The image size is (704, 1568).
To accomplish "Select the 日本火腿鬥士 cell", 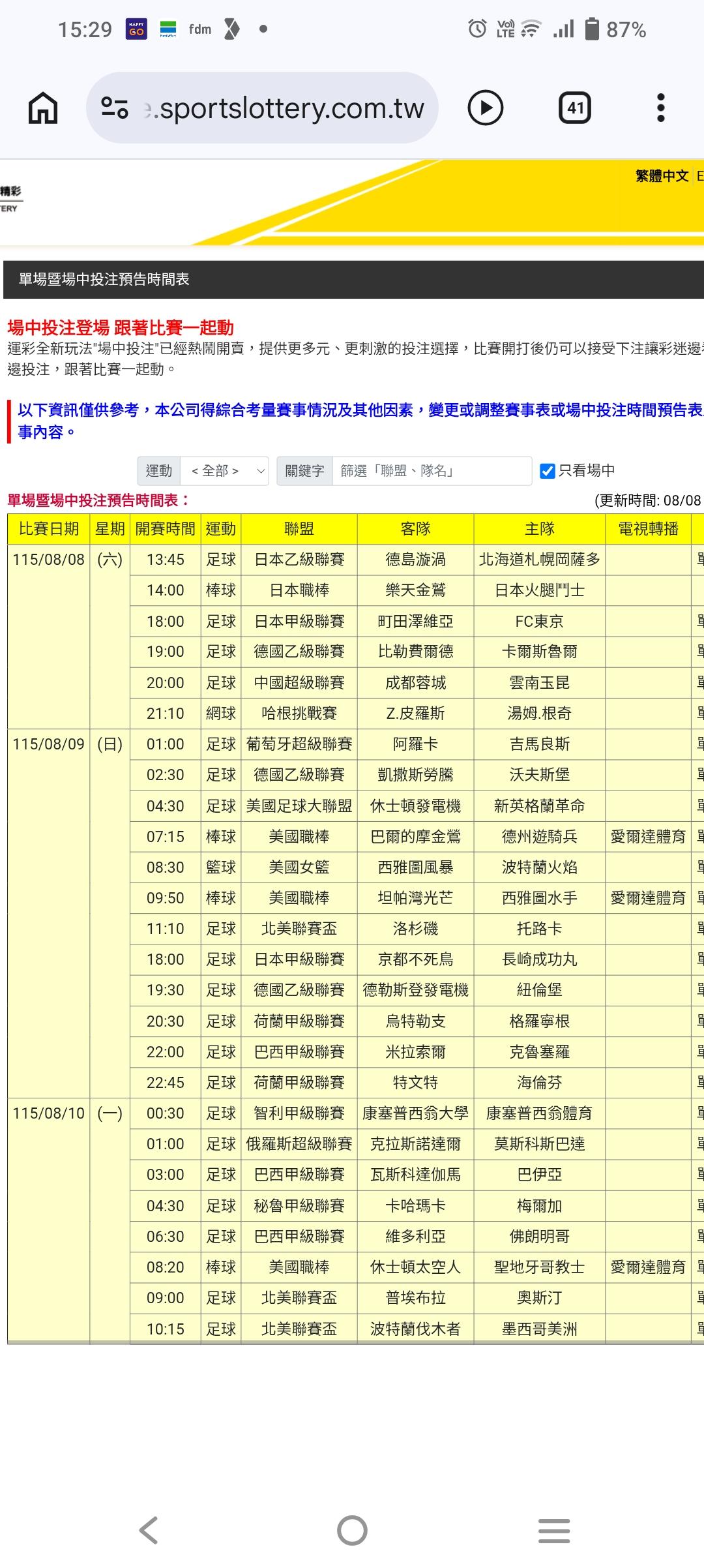I will [x=540, y=590].
